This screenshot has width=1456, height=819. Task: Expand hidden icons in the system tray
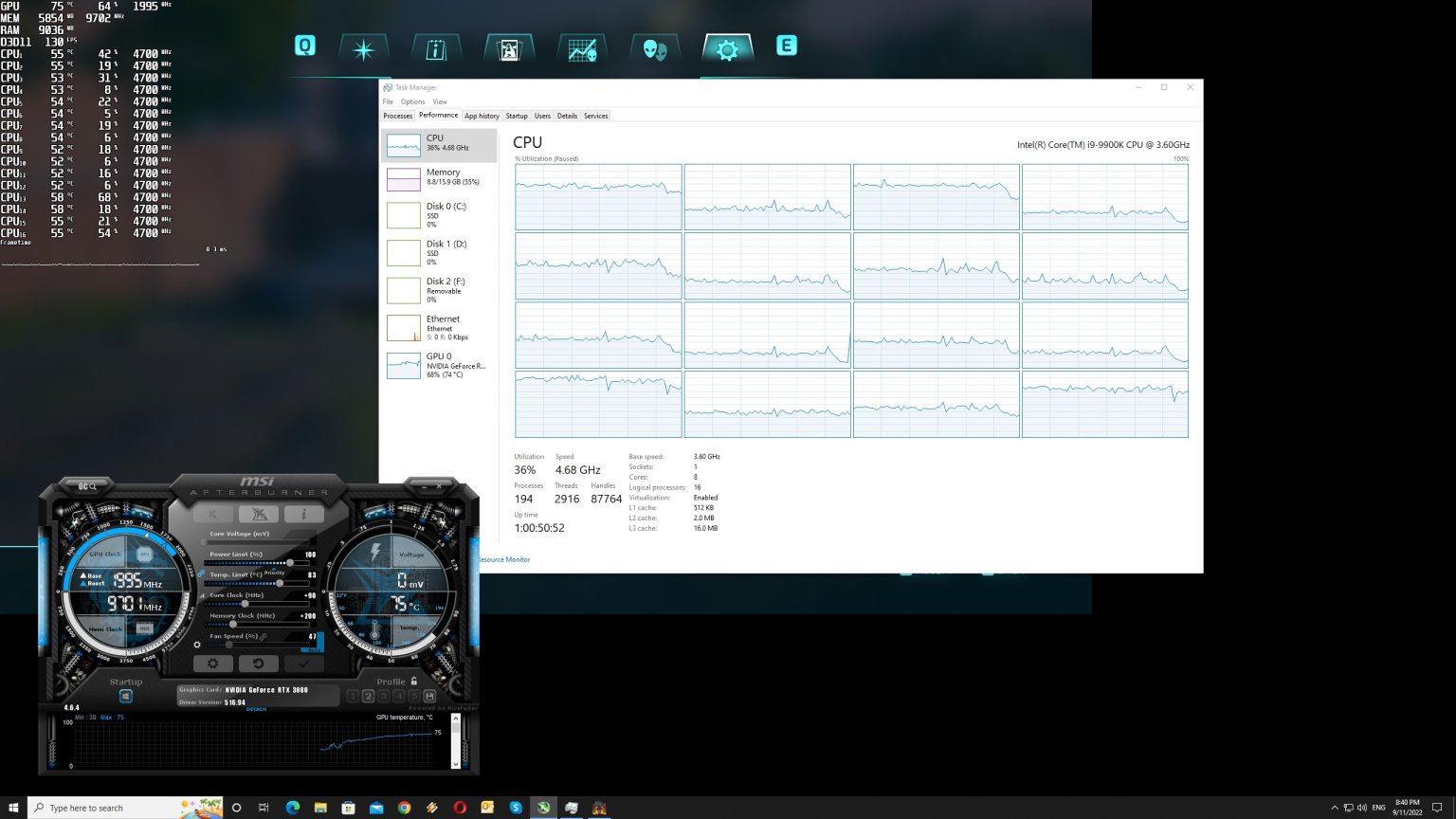click(1333, 808)
